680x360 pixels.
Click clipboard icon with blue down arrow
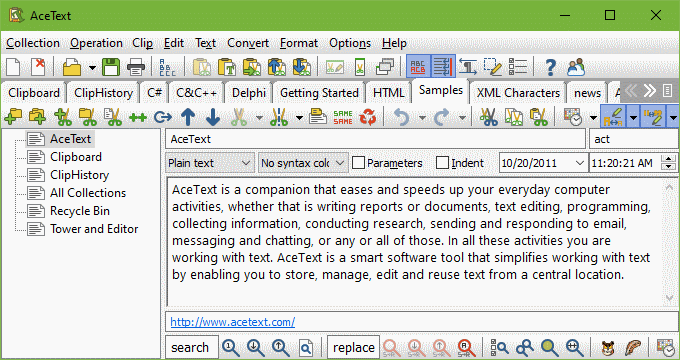tap(302, 67)
